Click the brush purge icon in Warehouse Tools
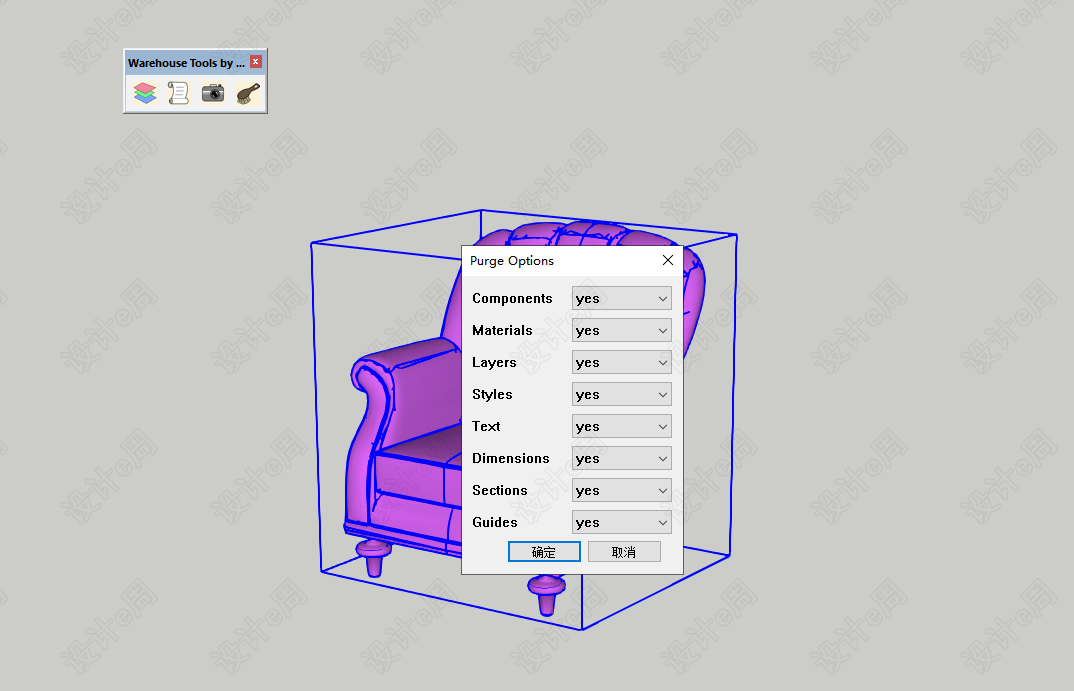The width and height of the screenshot is (1074, 691). 248,94
